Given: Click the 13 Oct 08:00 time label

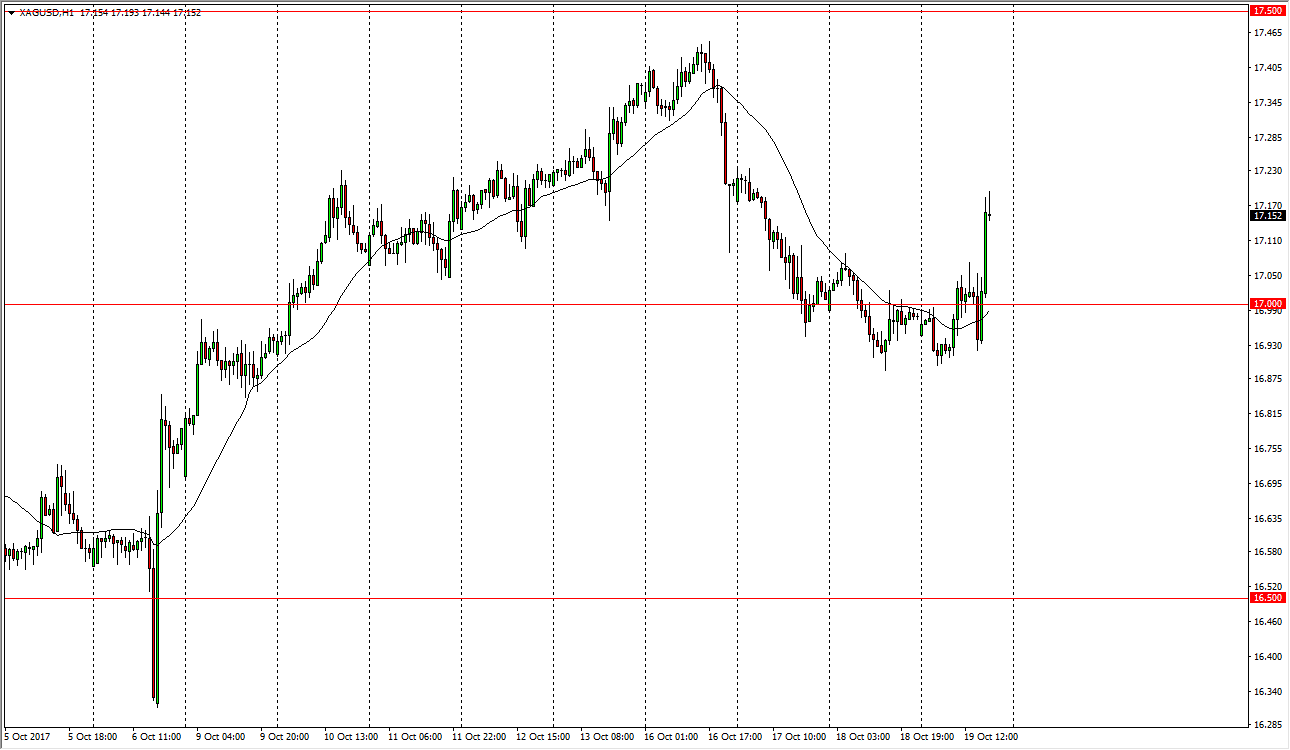Looking at the screenshot, I should 605,738.
